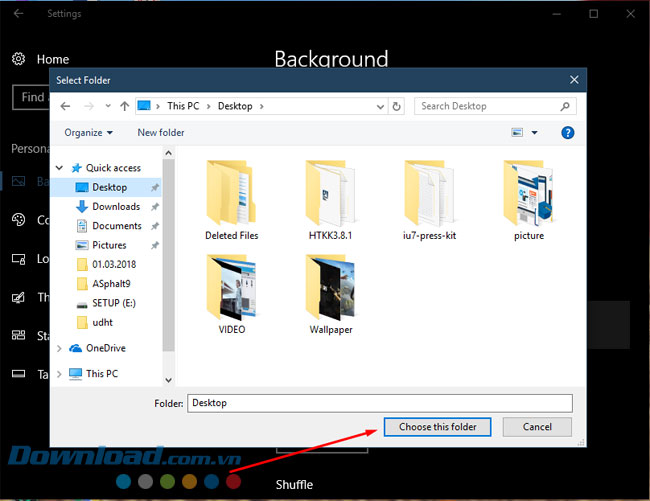Click the Forward arrow in the dialog toolbar

tap(89, 106)
